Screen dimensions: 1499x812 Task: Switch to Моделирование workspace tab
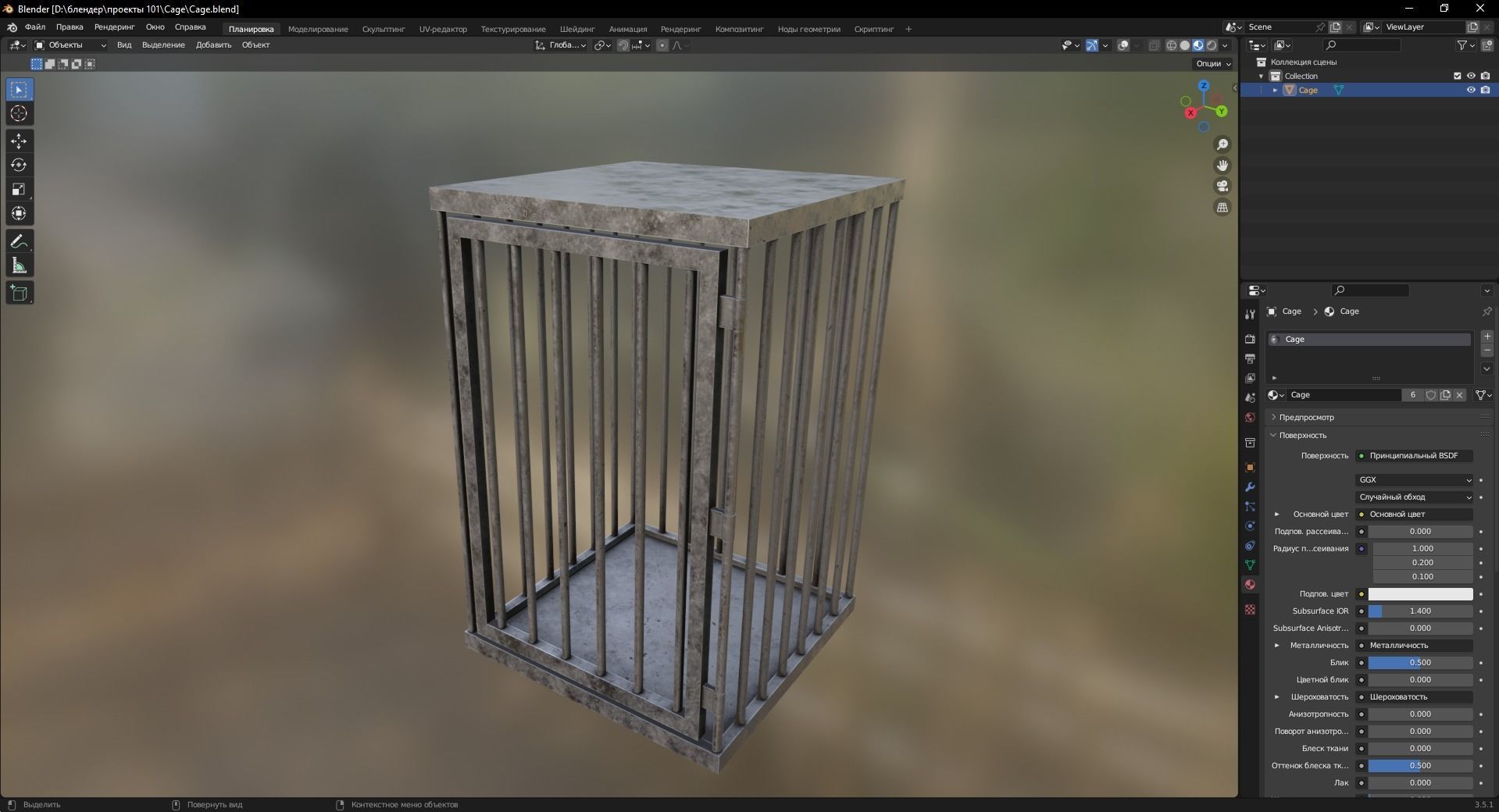click(318, 30)
